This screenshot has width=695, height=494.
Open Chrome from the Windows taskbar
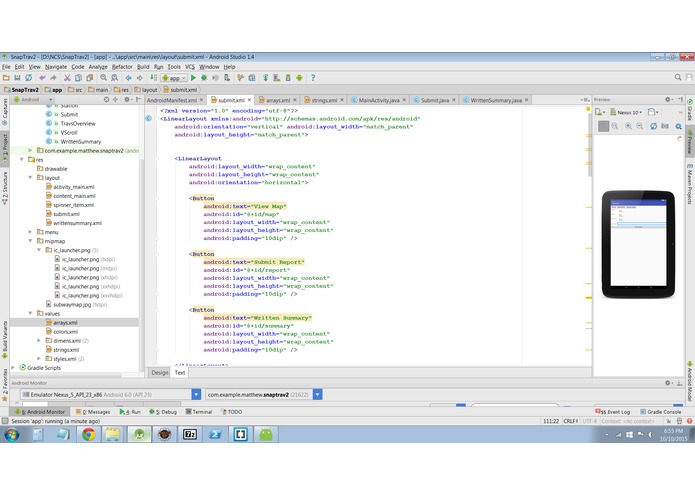pyautogui.click(x=89, y=434)
